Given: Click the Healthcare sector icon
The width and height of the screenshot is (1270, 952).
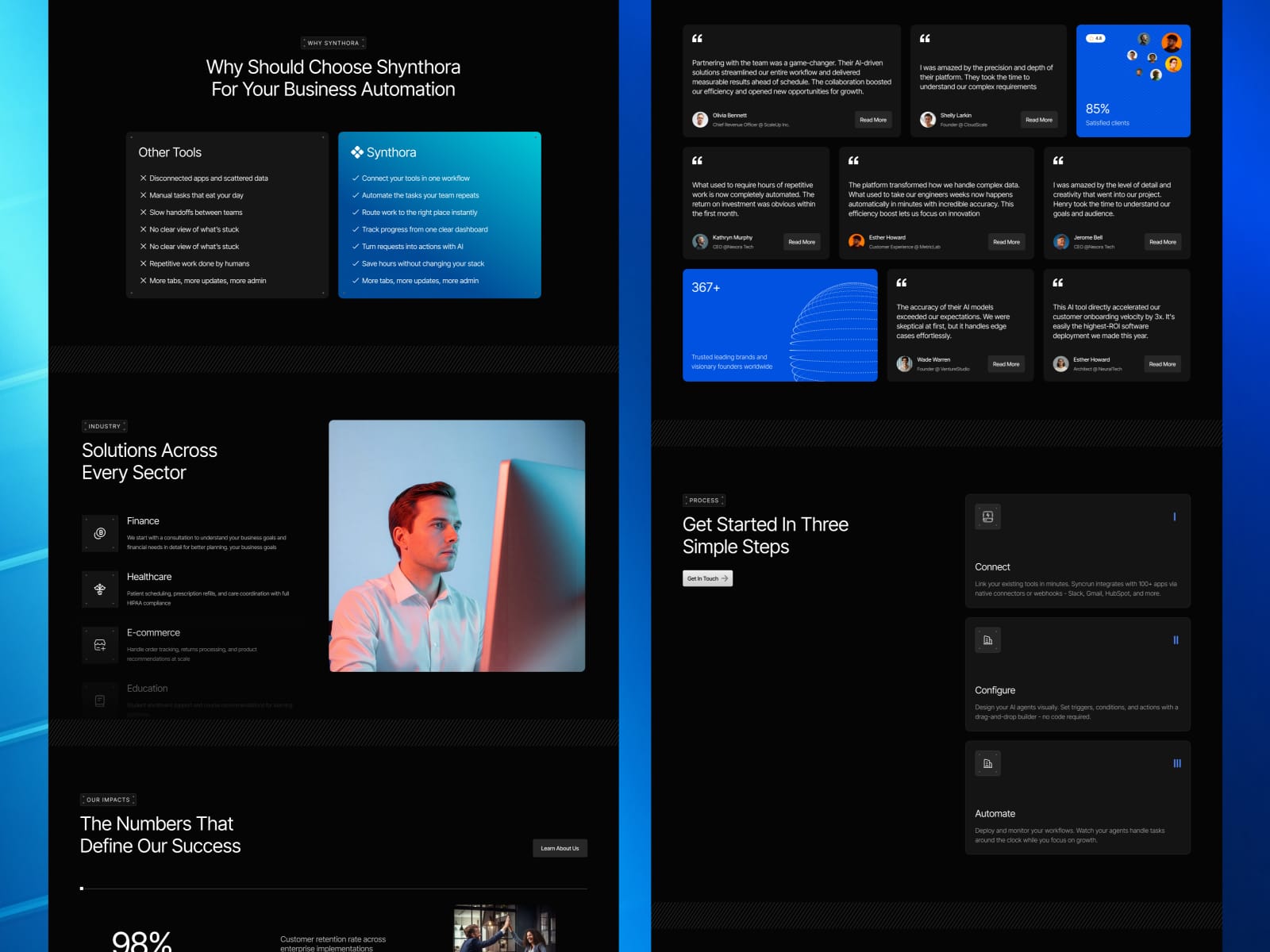Looking at the screenshot, I should point(100,589).
